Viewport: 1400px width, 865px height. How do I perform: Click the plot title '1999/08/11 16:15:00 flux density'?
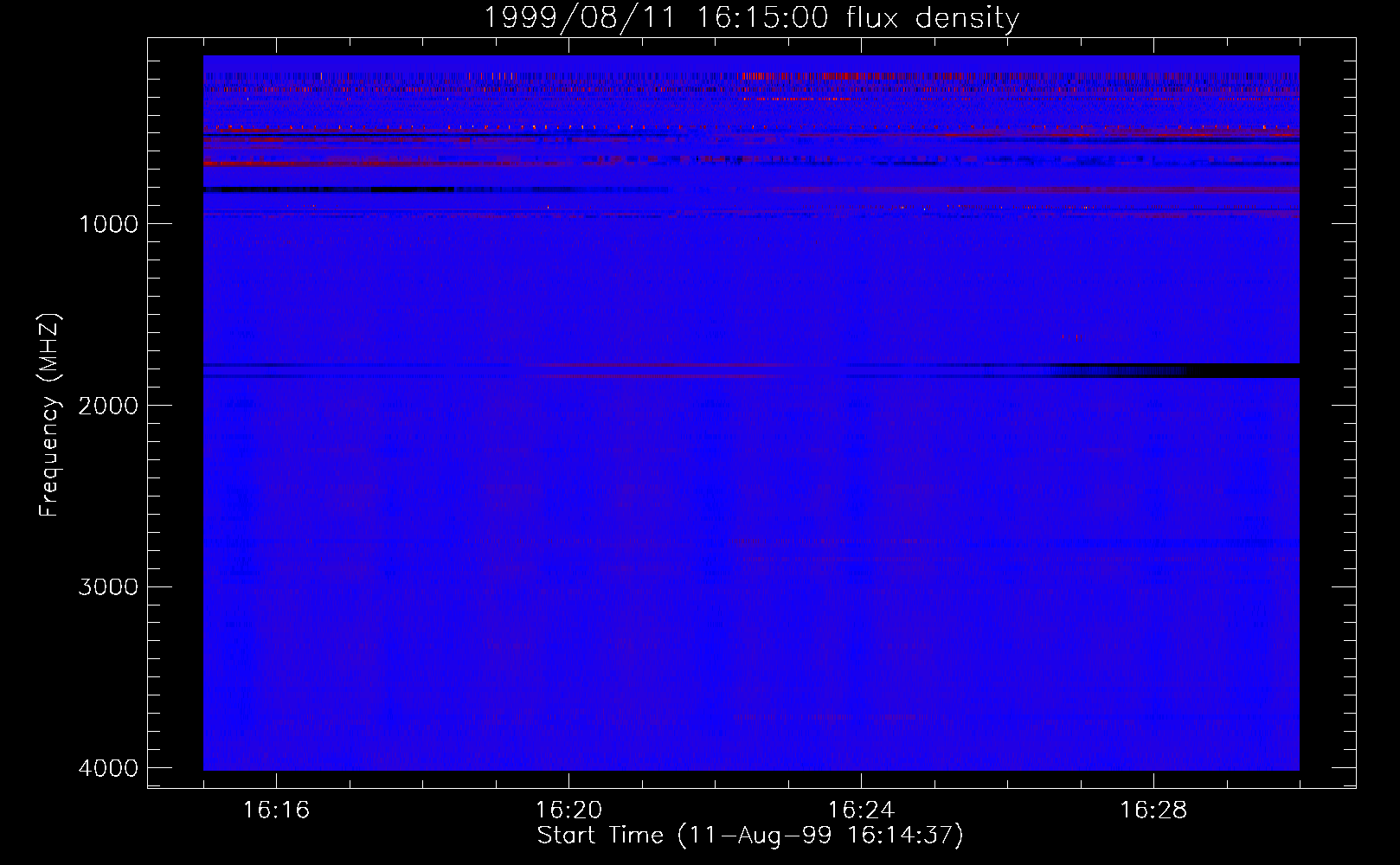[x=751, y=17]
